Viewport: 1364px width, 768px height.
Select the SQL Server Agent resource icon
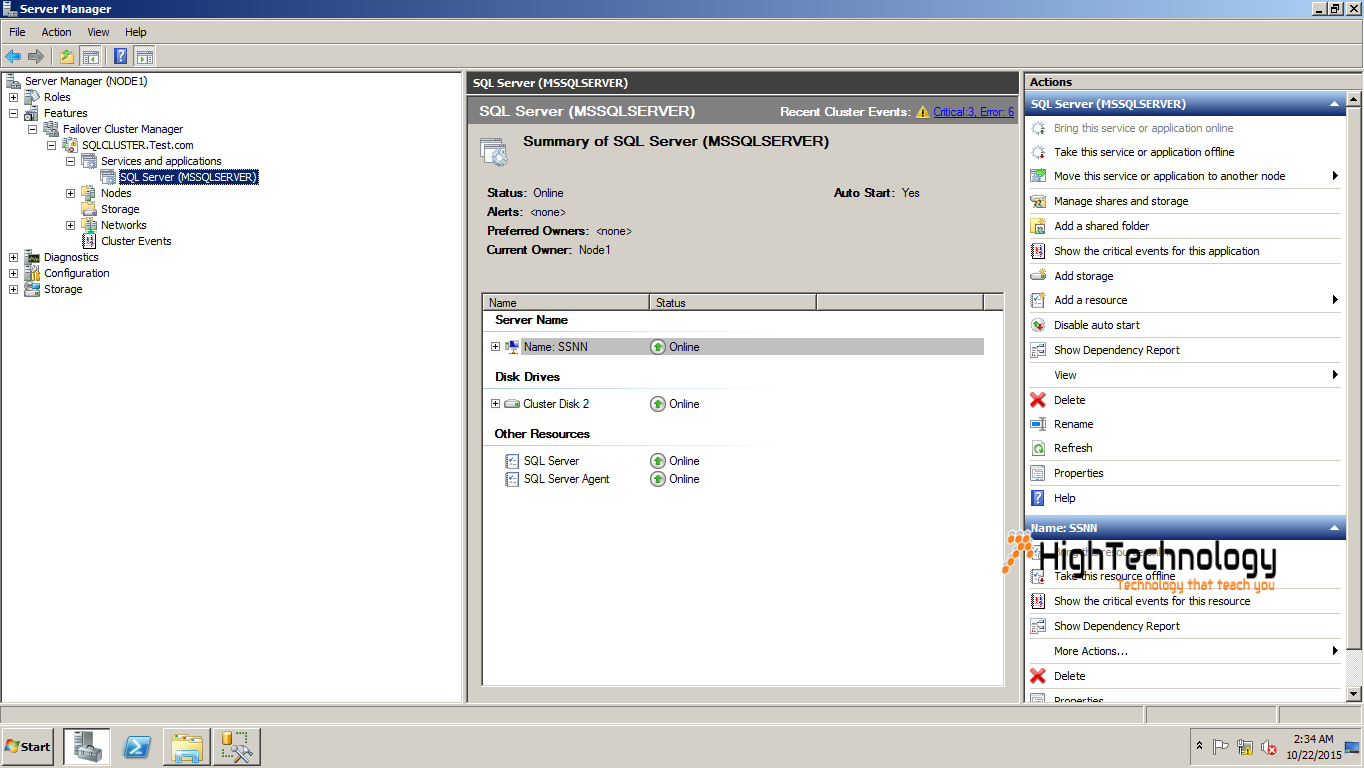[x=512, y=479]
